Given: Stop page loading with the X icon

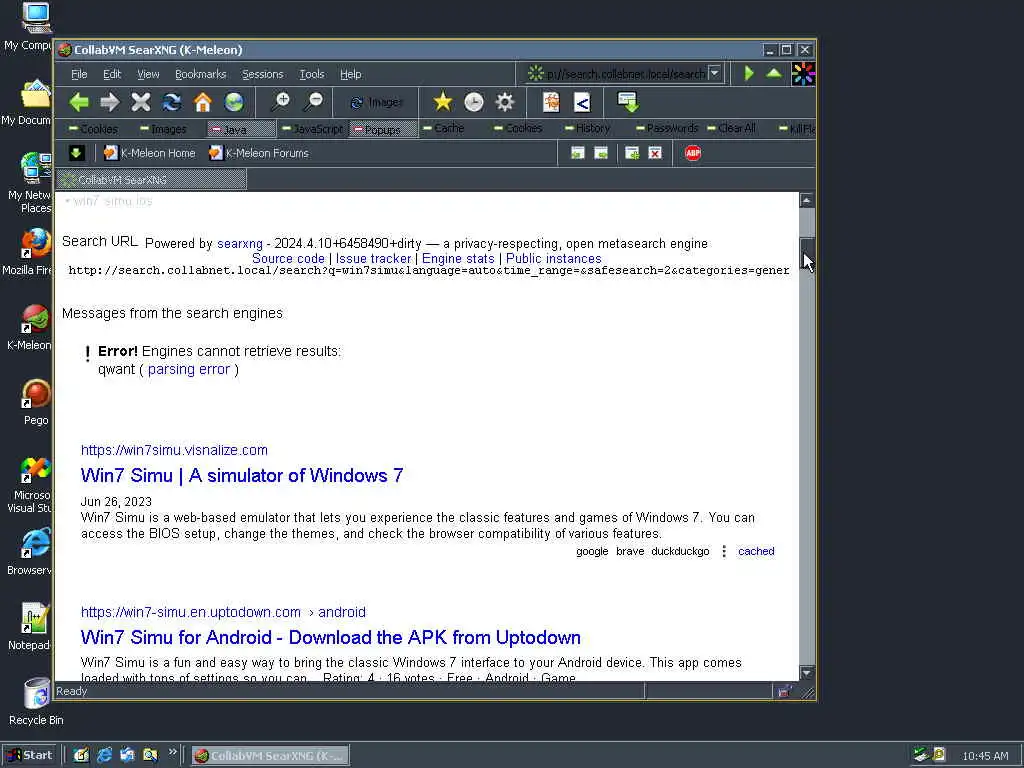Looking at the screenshot, I should pos(140,102).
